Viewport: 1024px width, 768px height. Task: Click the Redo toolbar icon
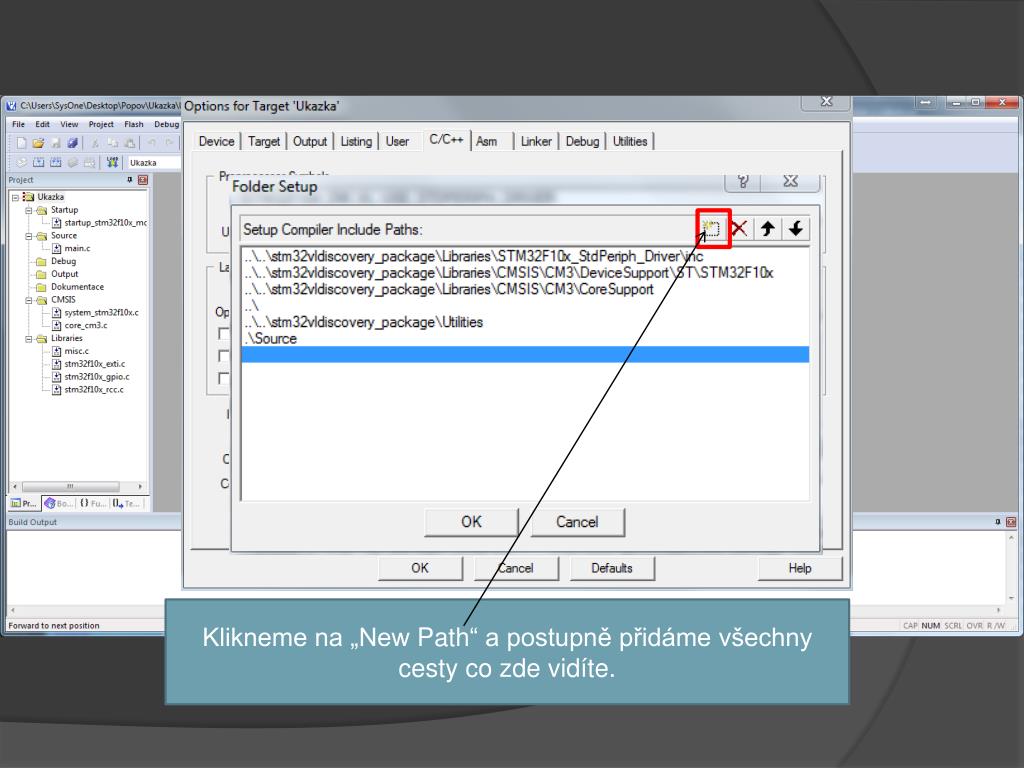(169, 143)
